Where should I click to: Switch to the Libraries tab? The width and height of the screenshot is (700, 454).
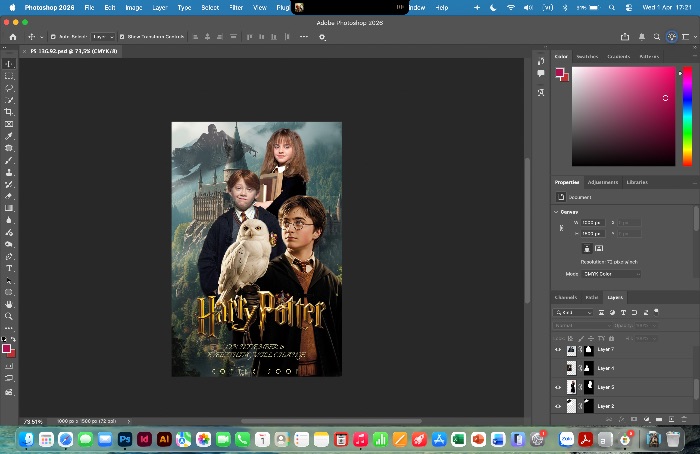637,182
